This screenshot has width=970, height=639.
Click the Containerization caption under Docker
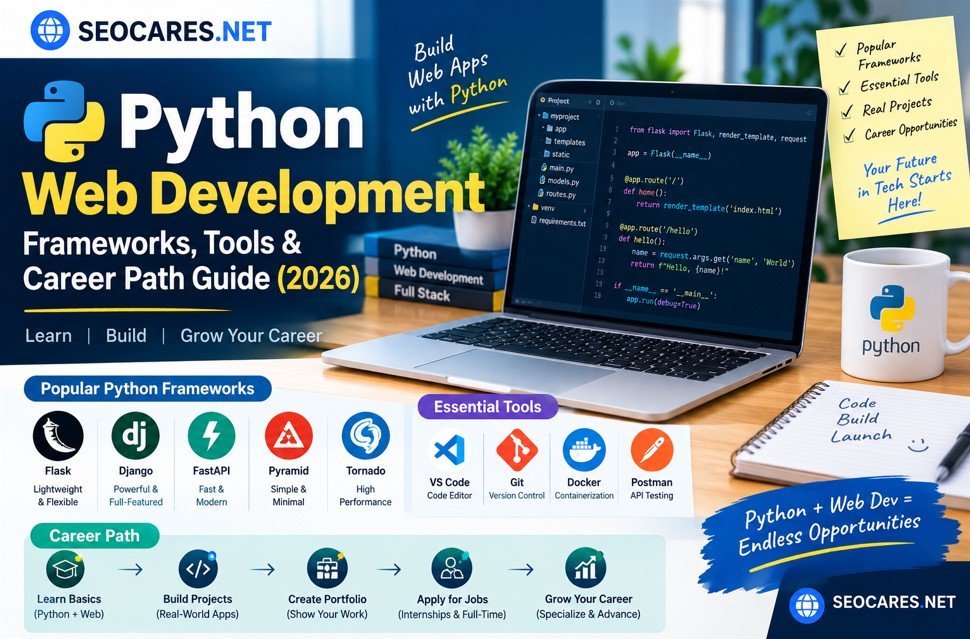coord(584,495)
